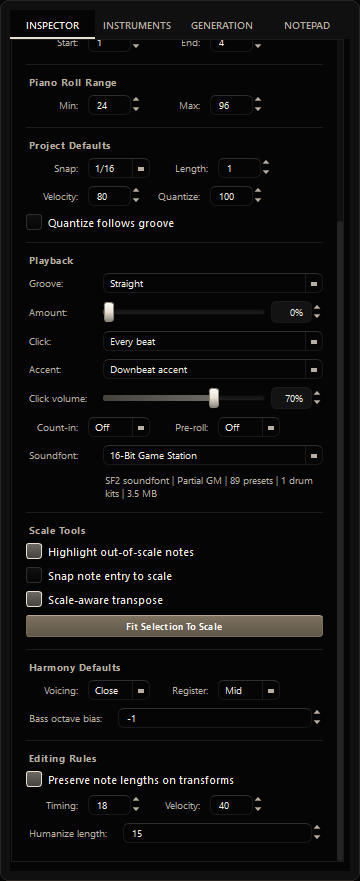Decrease default Velocity 80 in Project Defaults
360x881 pixels.
click(x=136, y=200)
